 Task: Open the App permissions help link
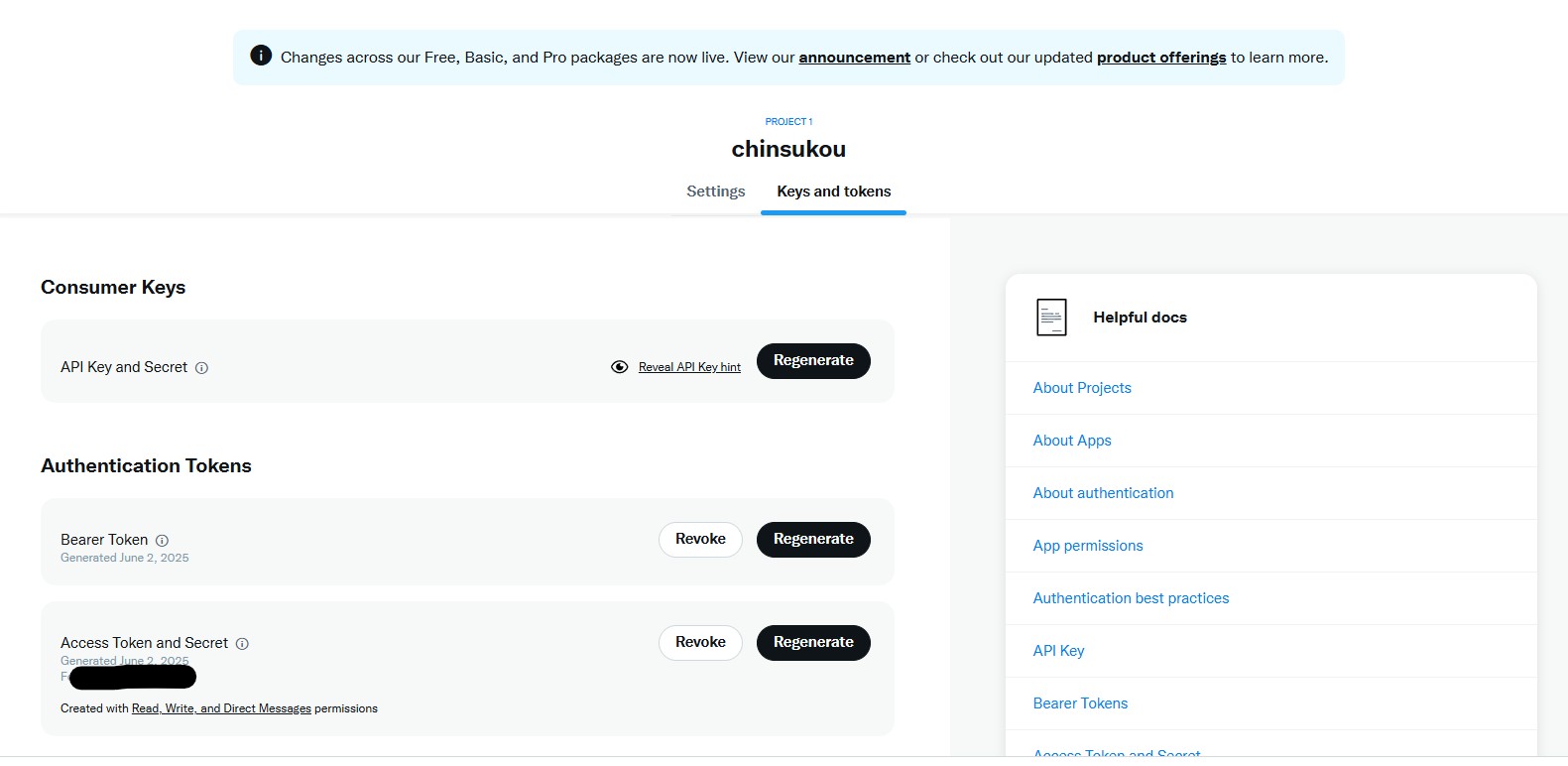pyautogui.click(x=1088, y=546)
